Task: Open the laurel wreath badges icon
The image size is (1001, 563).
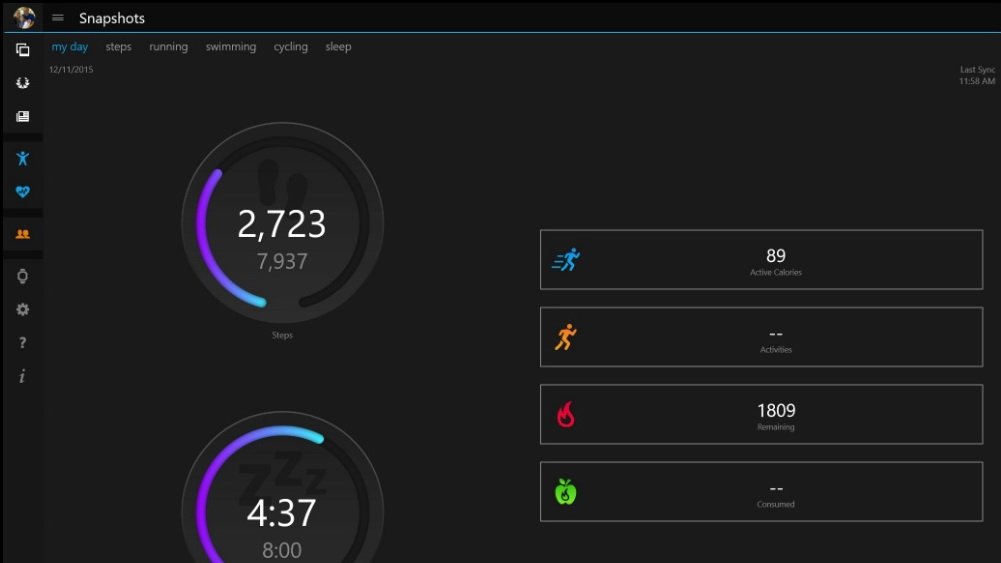Action: [22, 83]
